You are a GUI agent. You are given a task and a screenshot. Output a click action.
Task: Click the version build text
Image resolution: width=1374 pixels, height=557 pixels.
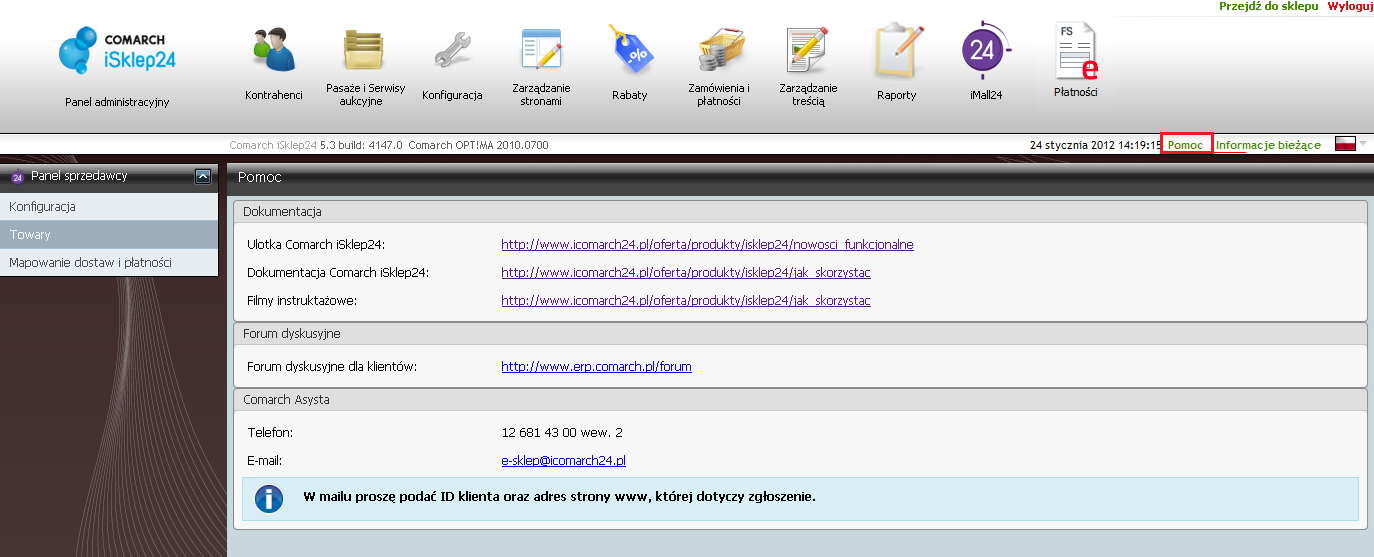(x=389, y=145)
